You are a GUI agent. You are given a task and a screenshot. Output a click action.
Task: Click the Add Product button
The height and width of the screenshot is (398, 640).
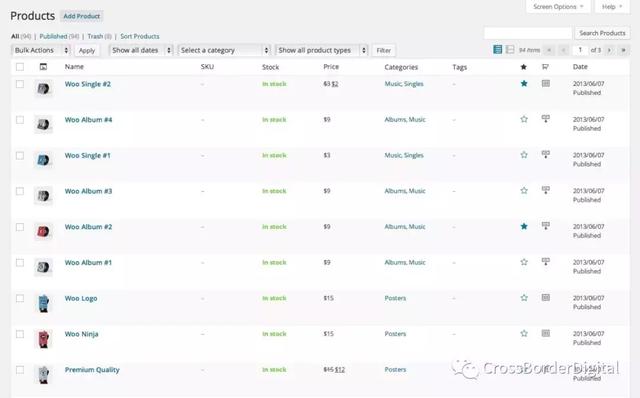coord(82,16)
